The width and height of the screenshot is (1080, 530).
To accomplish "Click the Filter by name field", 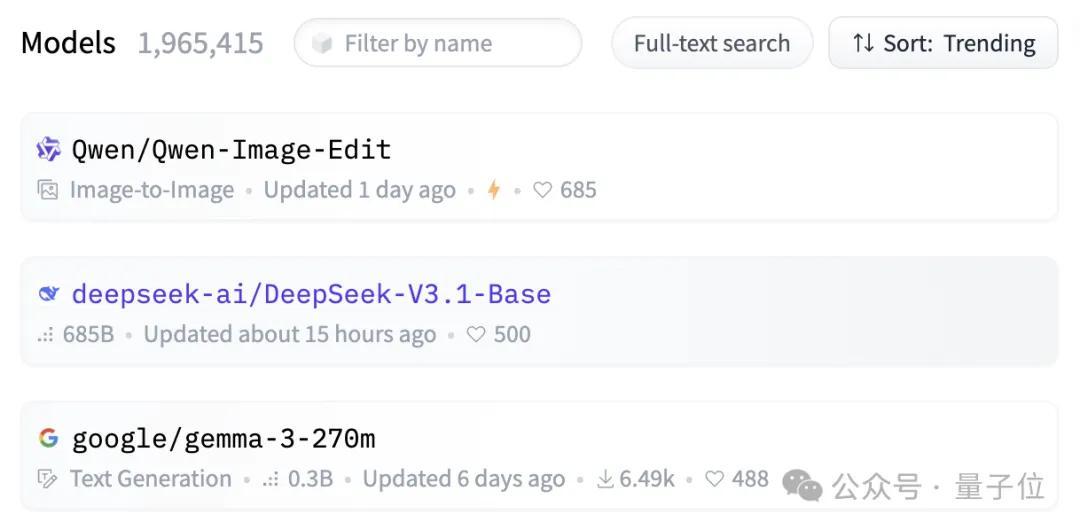I will 438,43.
